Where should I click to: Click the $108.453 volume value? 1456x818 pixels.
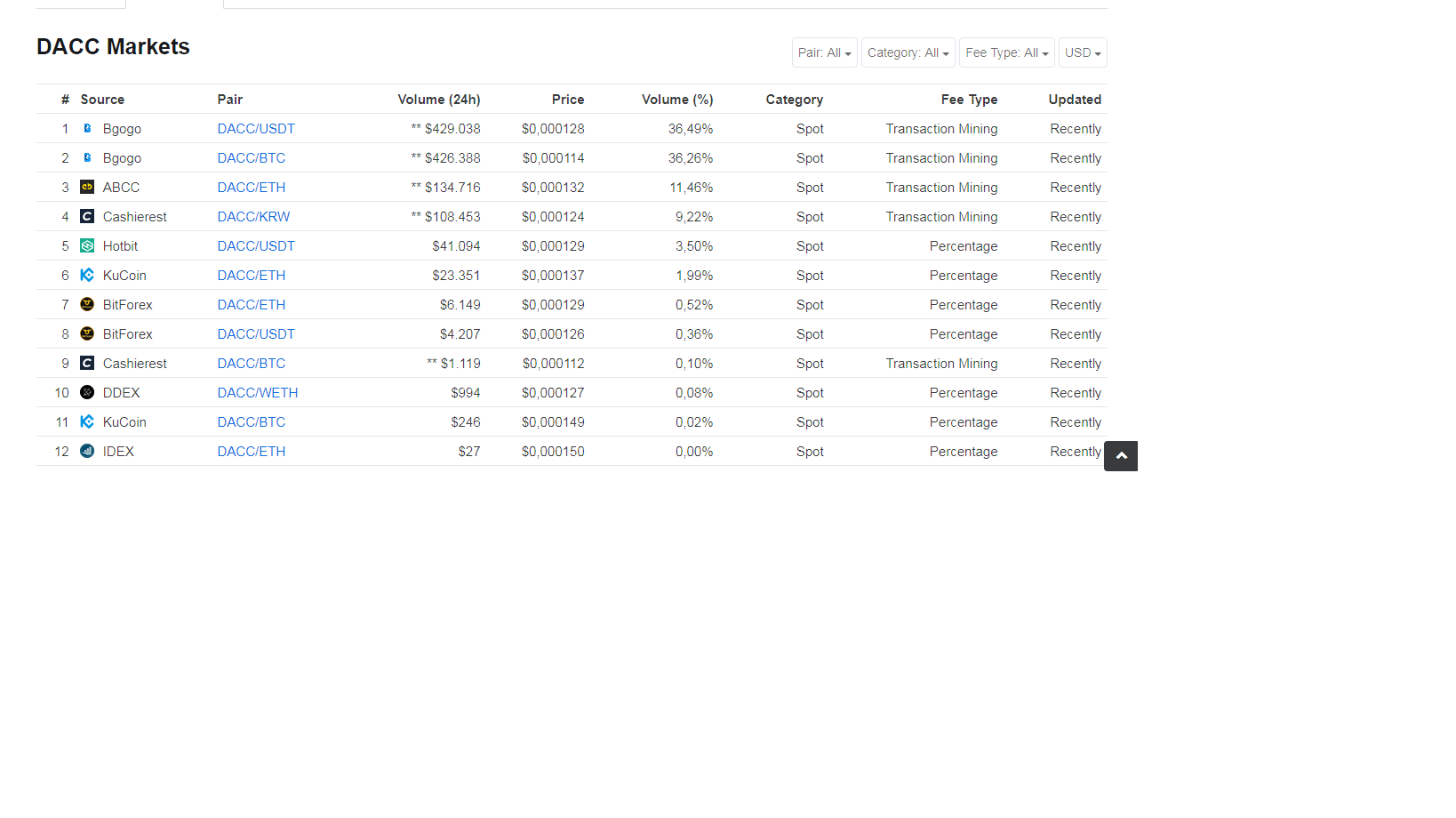452,217
